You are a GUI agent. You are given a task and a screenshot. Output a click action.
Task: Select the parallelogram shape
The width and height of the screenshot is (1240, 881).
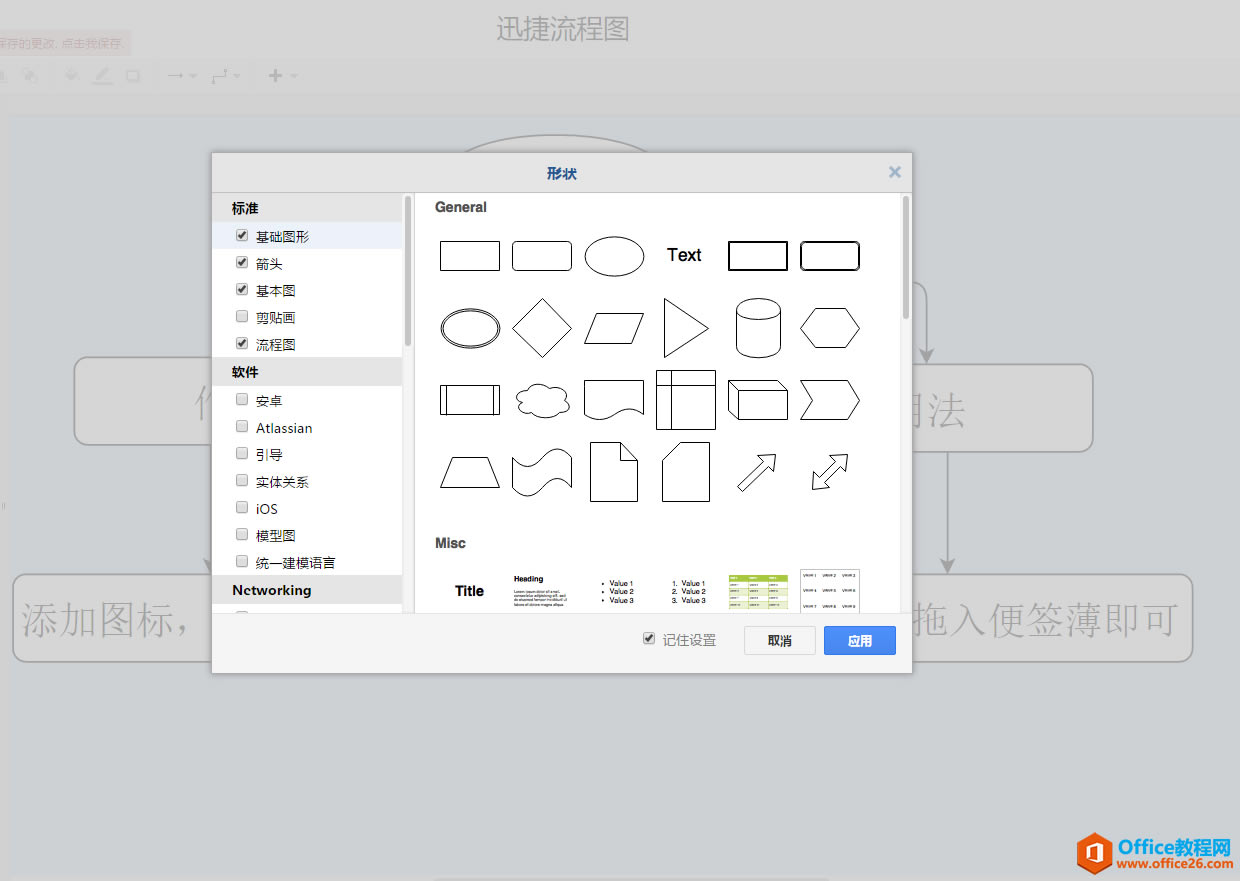point(614,327)
